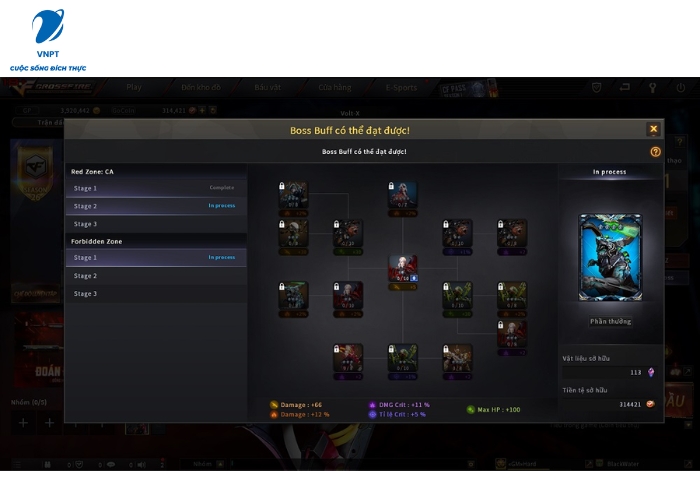Open the E-Sports tab

401,88
